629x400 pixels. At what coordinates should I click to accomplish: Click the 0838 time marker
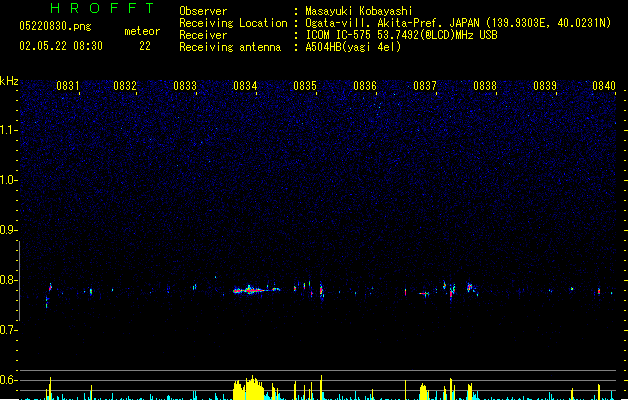coord(485,86)
